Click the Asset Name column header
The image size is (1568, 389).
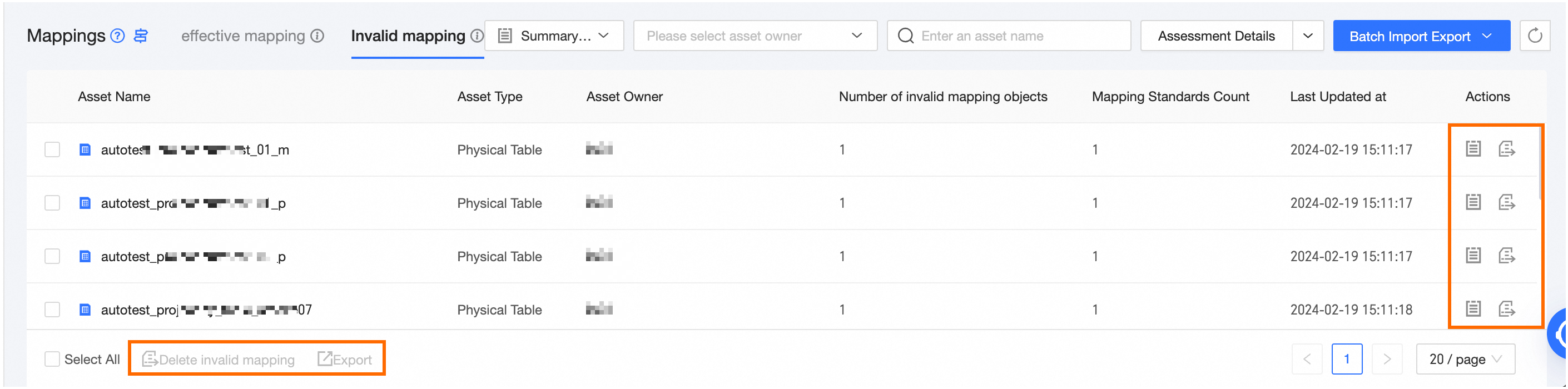point(114,96)
